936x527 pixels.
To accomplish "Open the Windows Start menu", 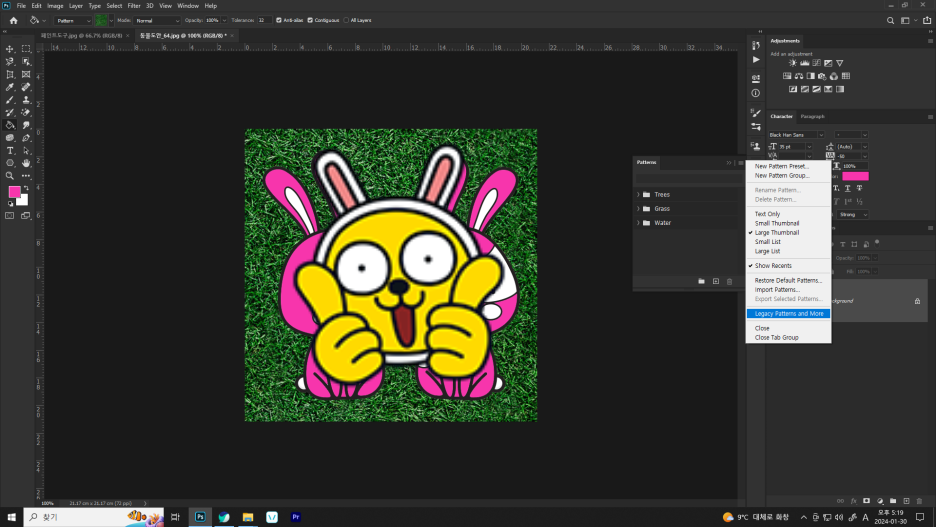I will click(x=11, y=517).
